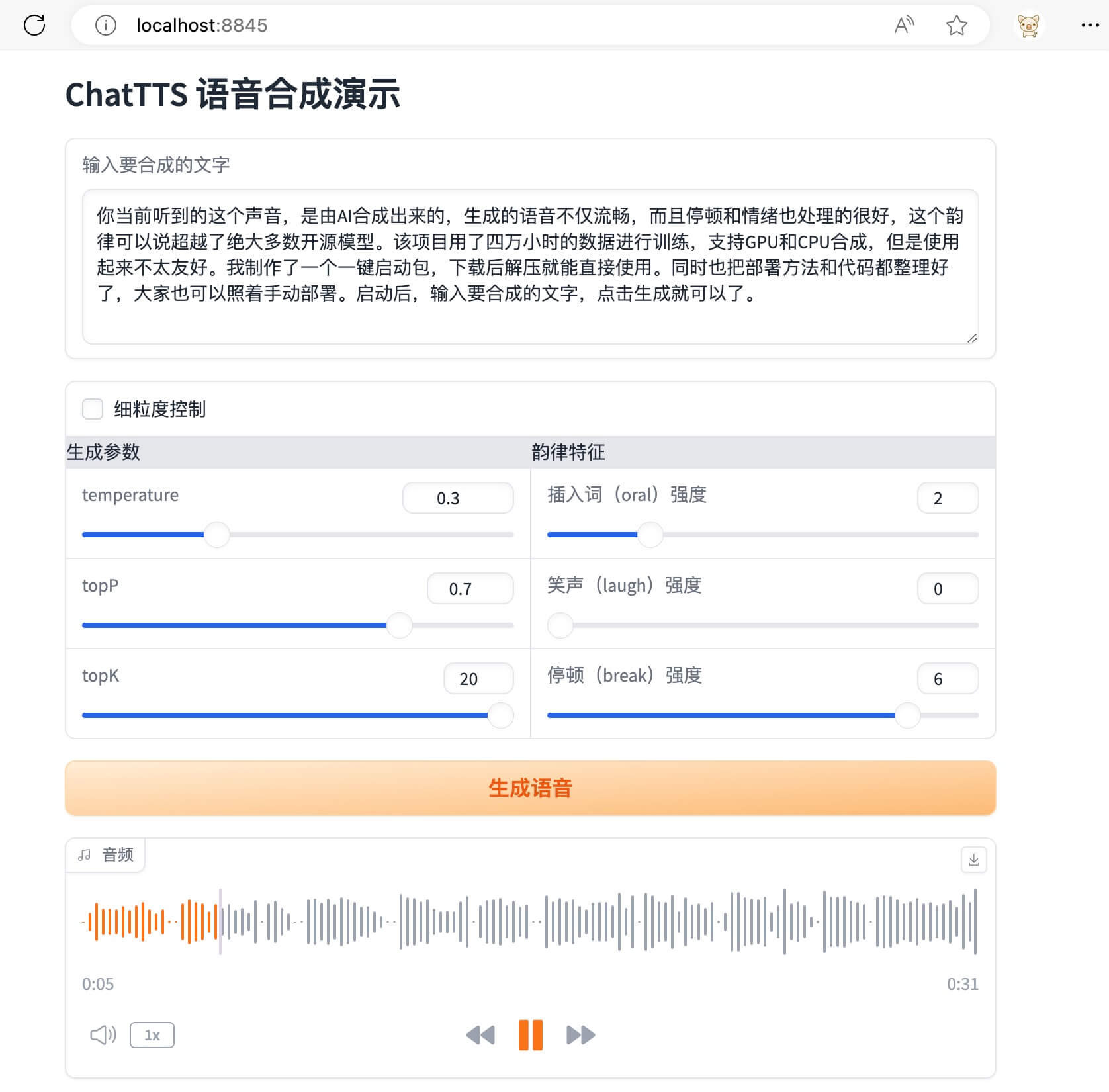This screenshot has width=1109, height=1092.
Task: Click the topK value input box
Action: click(x=478, y=678)
